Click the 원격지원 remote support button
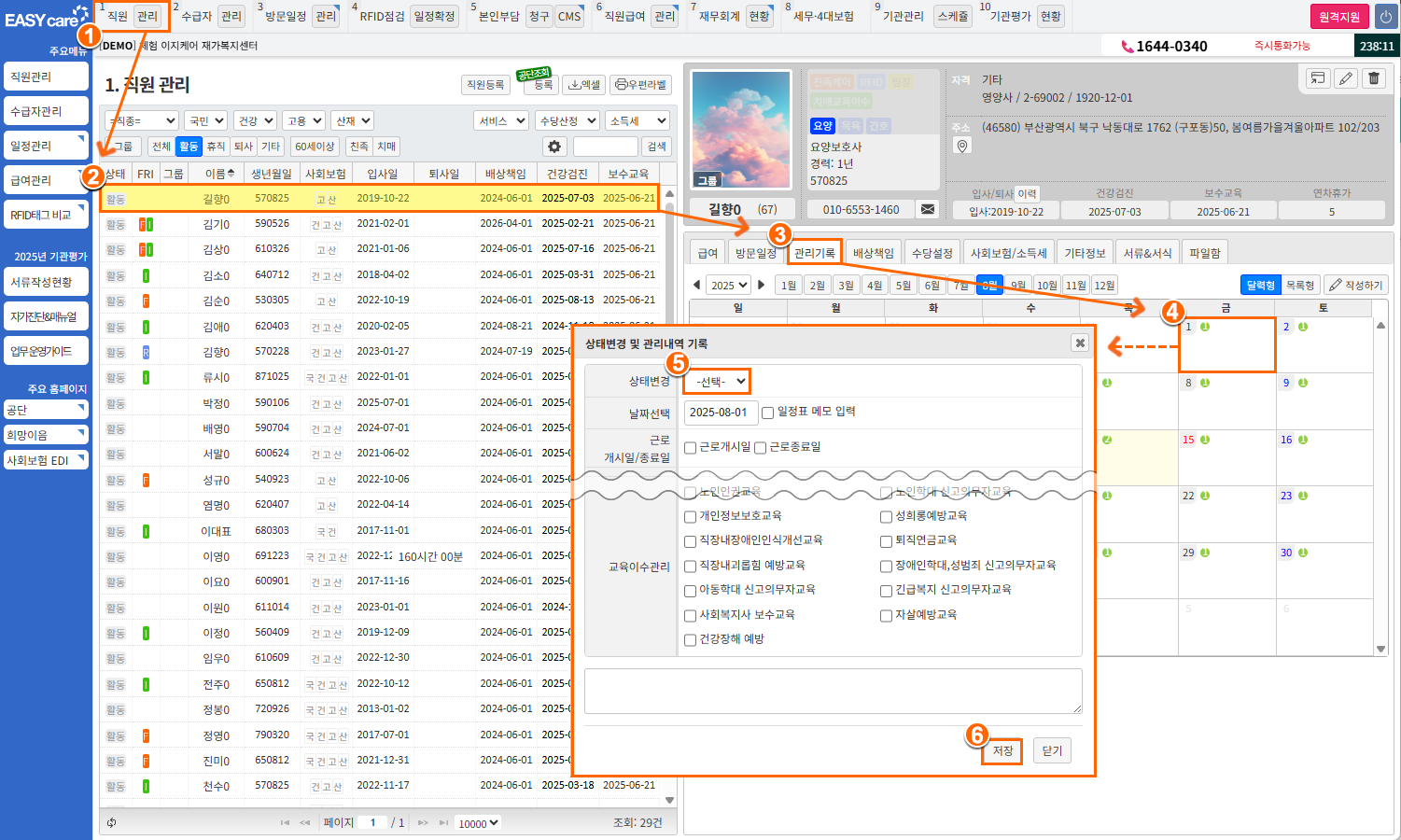Image resolution: width=1401 pixels, height=840 pixels. coord(1339,17)
